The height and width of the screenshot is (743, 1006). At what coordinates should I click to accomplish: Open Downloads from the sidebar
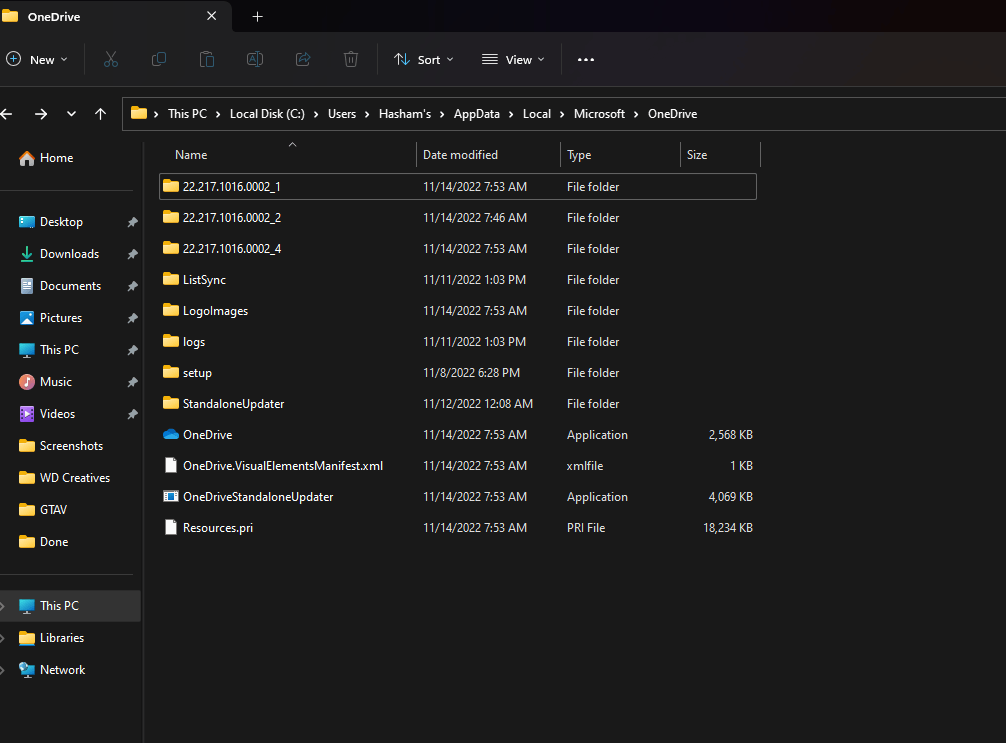[x=70, y=253]
